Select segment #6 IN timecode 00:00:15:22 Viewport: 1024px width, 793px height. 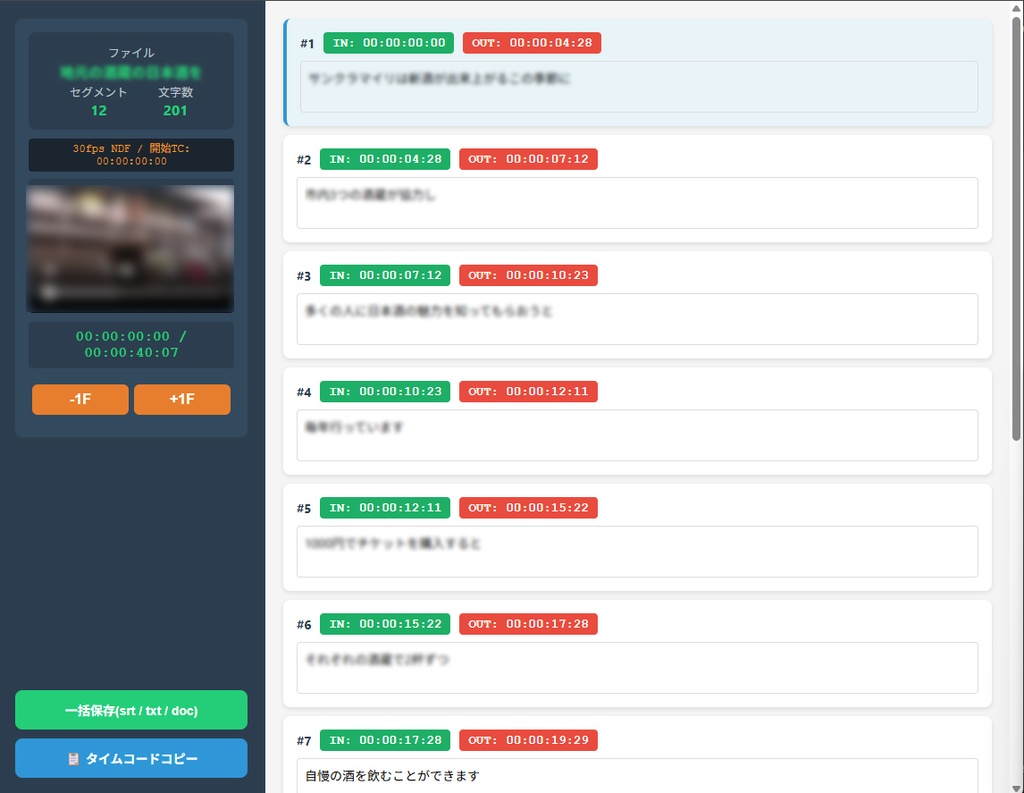(385, 624)
